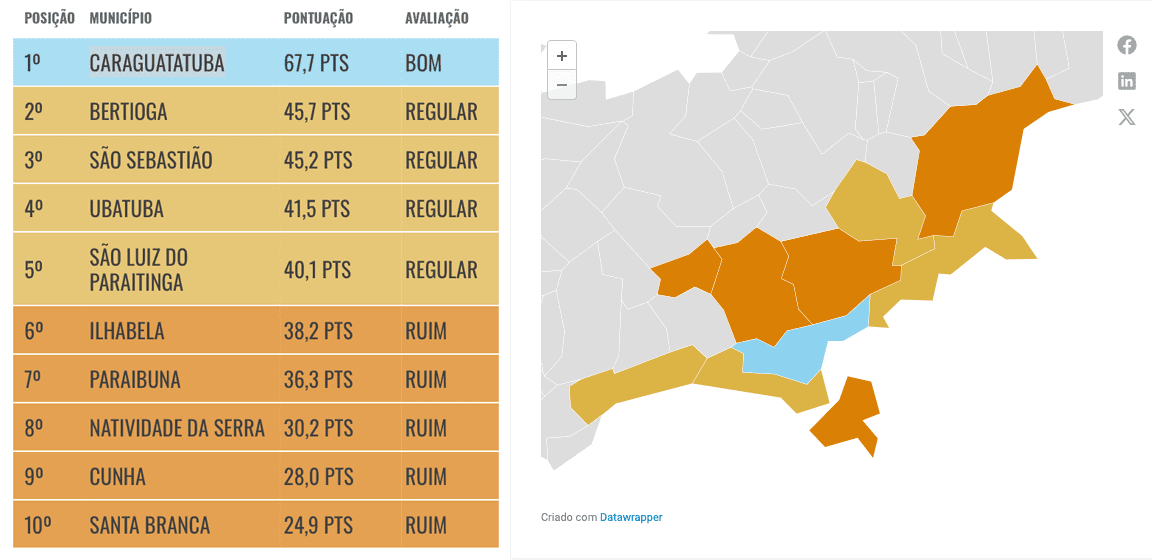Click the 30,2 PTS score
Screen dimensions: 1152x560
(x=318, y=428)
